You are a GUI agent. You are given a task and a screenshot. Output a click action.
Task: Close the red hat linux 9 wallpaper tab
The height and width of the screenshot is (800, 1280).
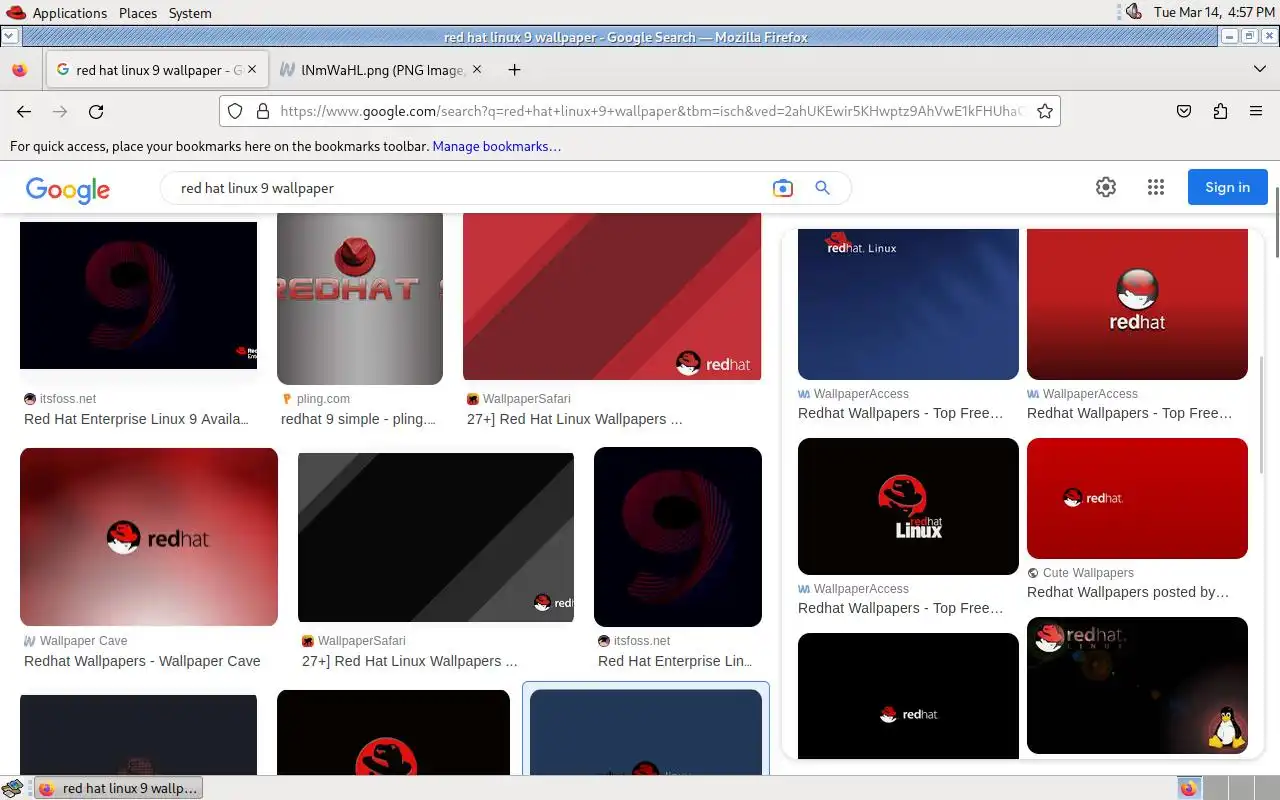(252, 70)
